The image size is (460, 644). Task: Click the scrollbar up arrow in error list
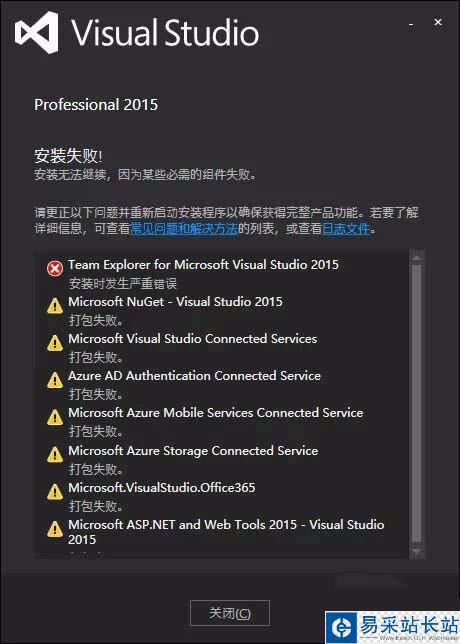click(416, 258)
